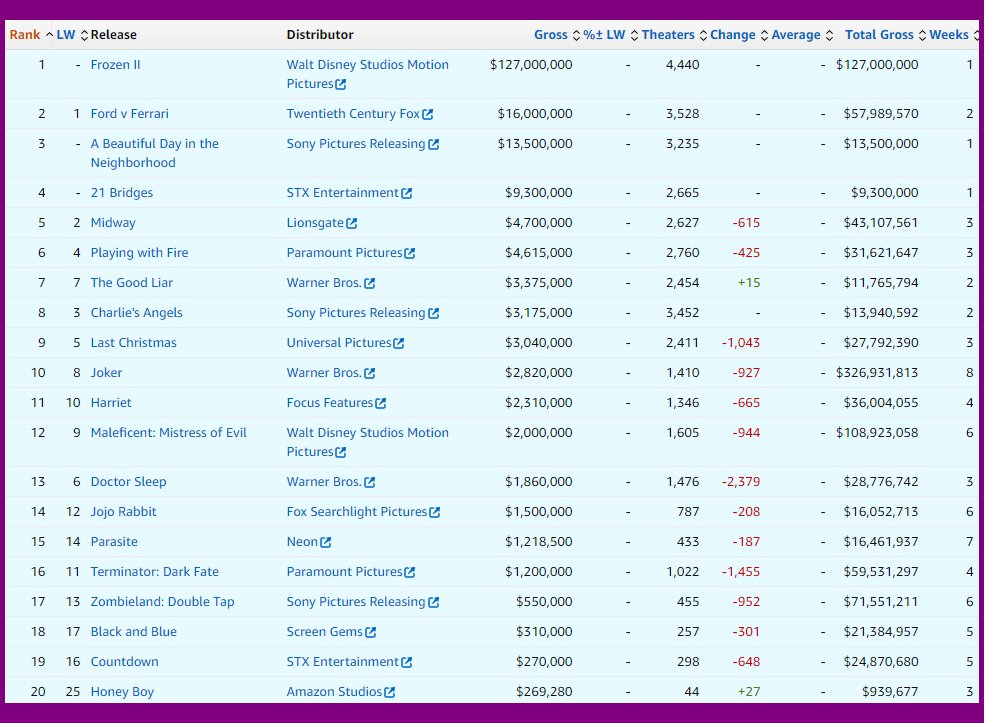Open the external link icon beside Neon

(325, 542)
